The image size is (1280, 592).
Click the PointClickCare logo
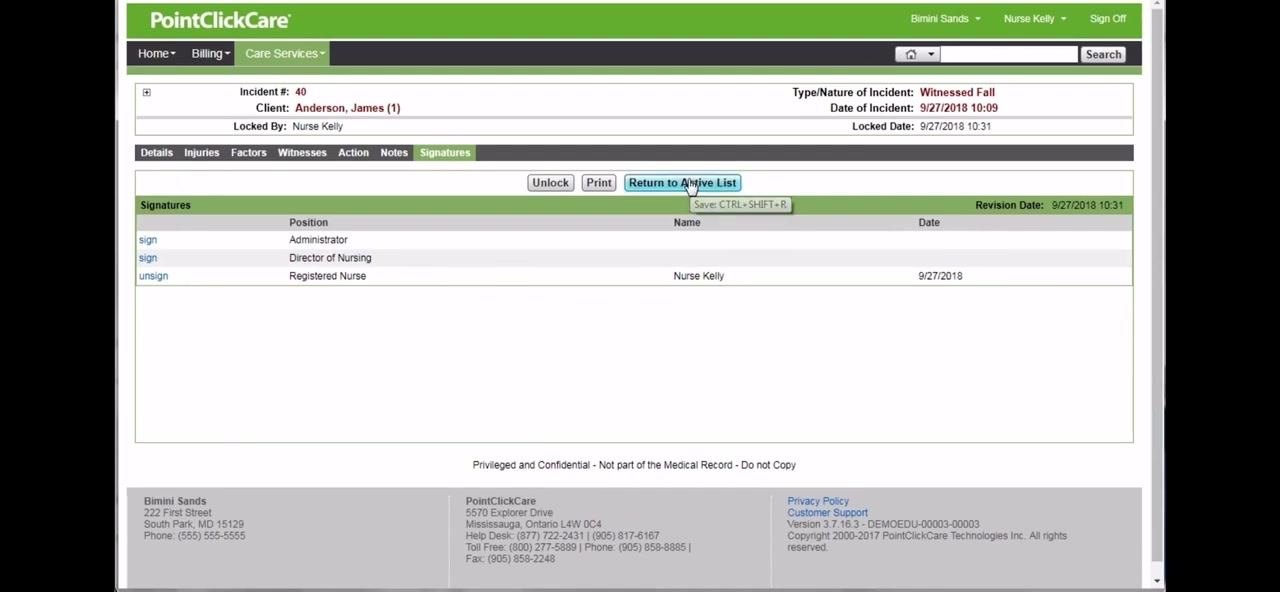(220, 20)
